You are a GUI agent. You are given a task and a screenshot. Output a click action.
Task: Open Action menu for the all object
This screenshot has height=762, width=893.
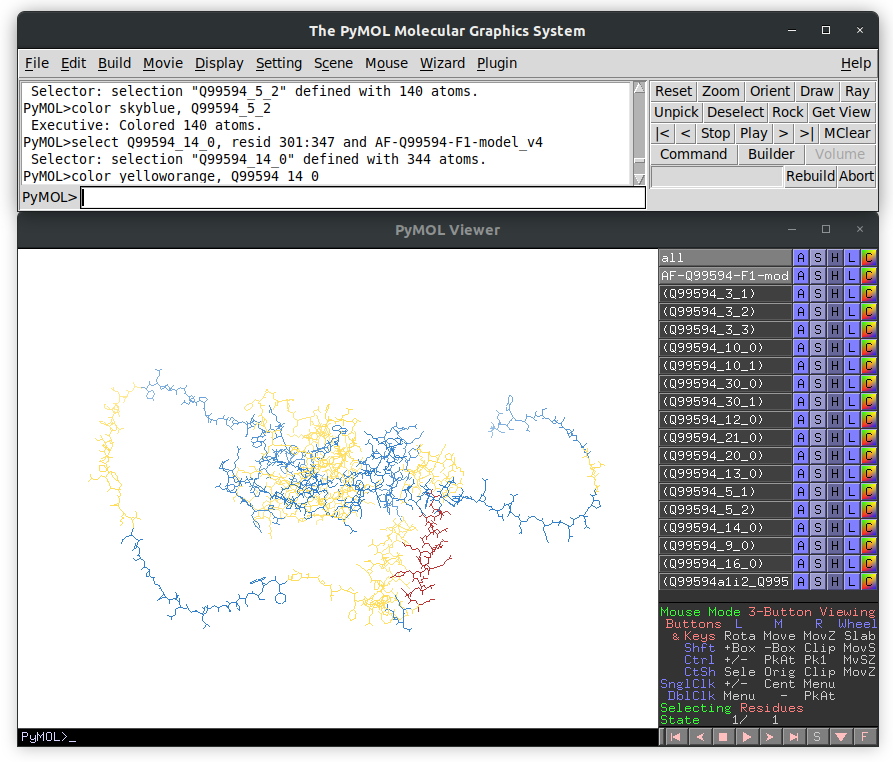(x=801, y=258)
